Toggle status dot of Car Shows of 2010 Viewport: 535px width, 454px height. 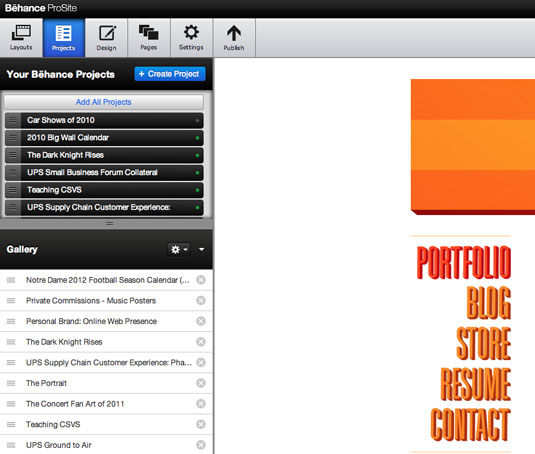(x=197, y=120)
